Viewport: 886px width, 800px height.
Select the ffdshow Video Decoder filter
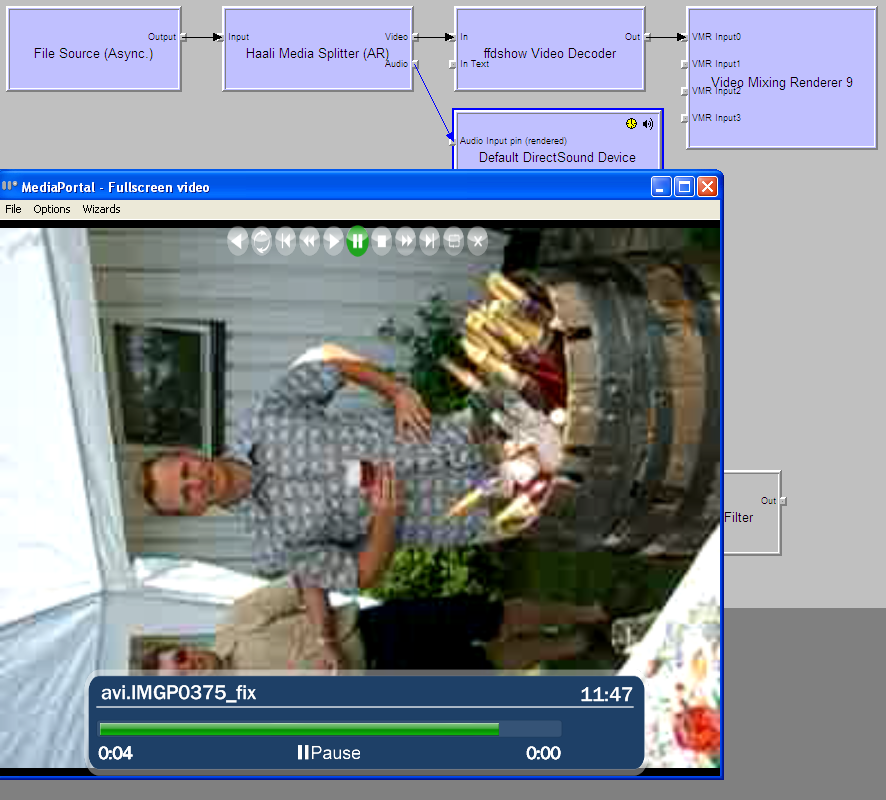pos(550,49)
